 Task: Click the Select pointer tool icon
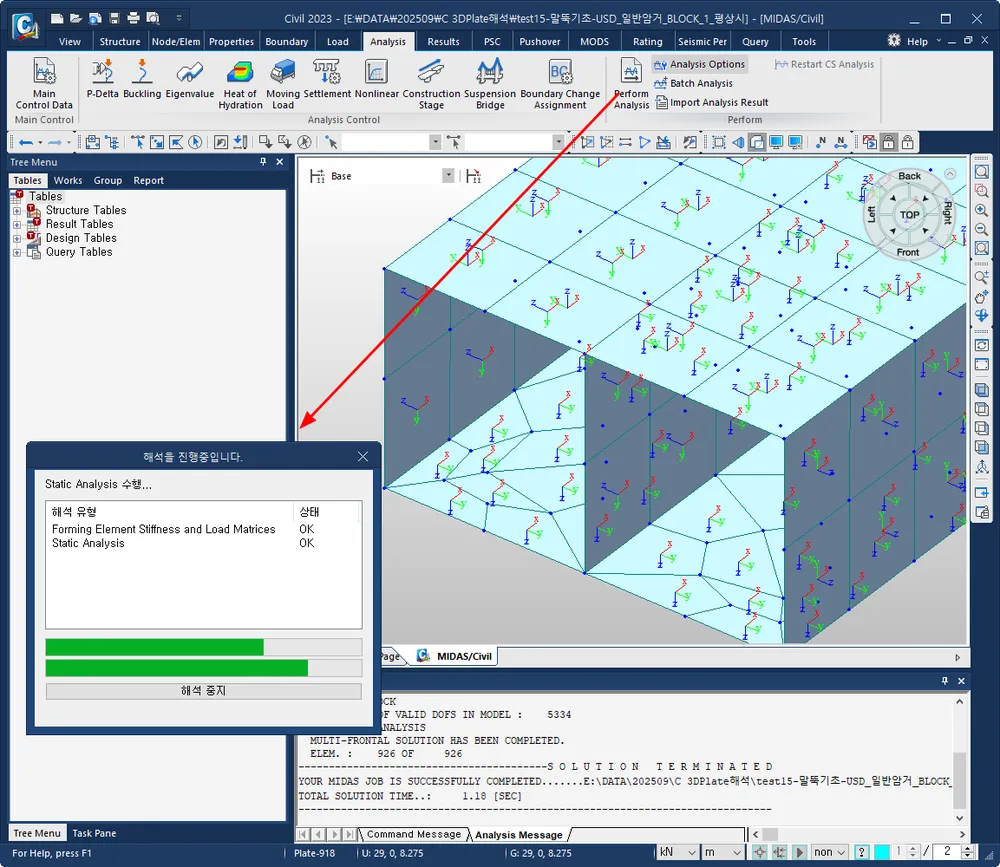pos(331,142)
